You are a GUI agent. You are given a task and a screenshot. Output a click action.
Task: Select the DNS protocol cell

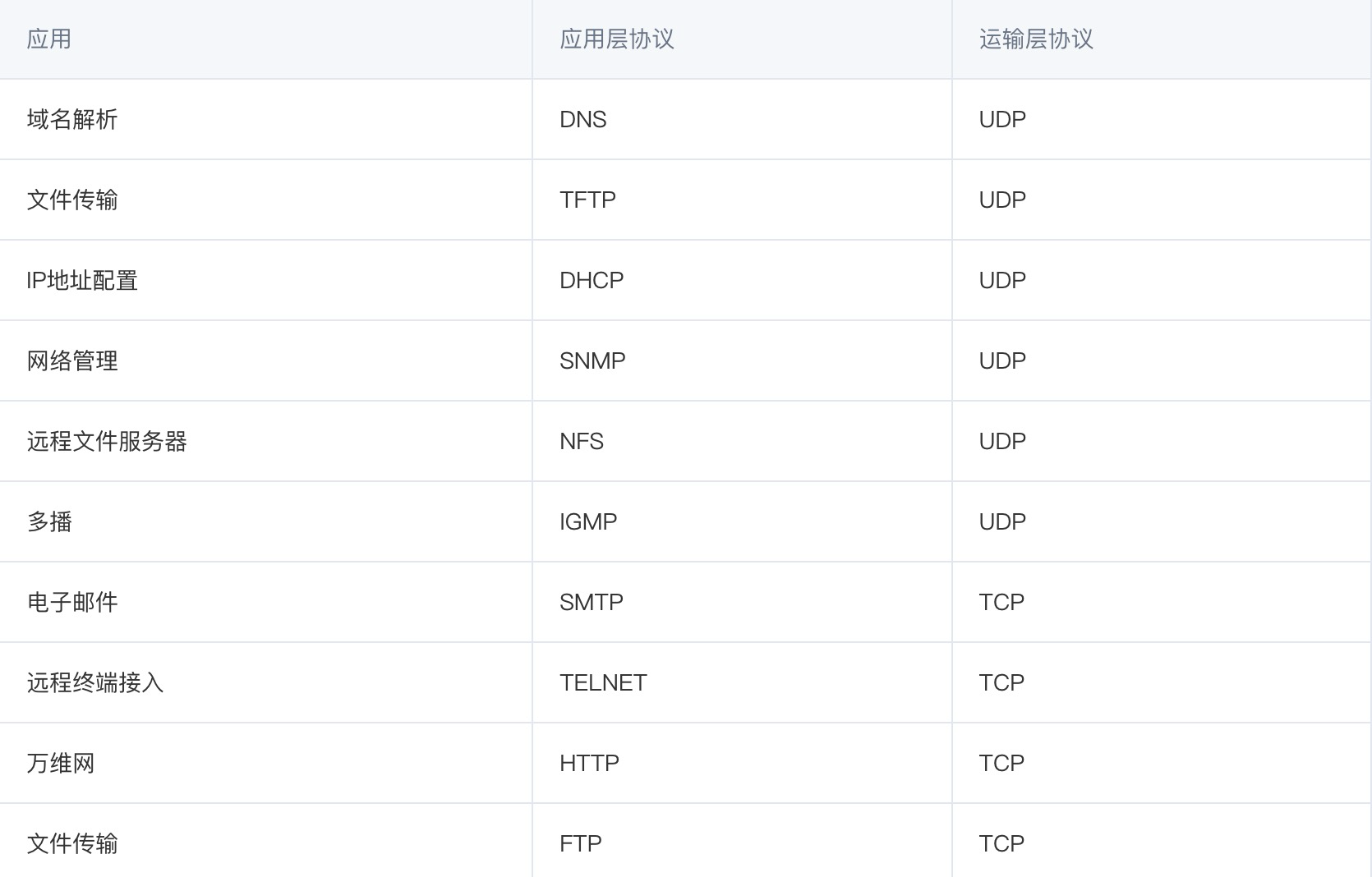click(742, 120)
